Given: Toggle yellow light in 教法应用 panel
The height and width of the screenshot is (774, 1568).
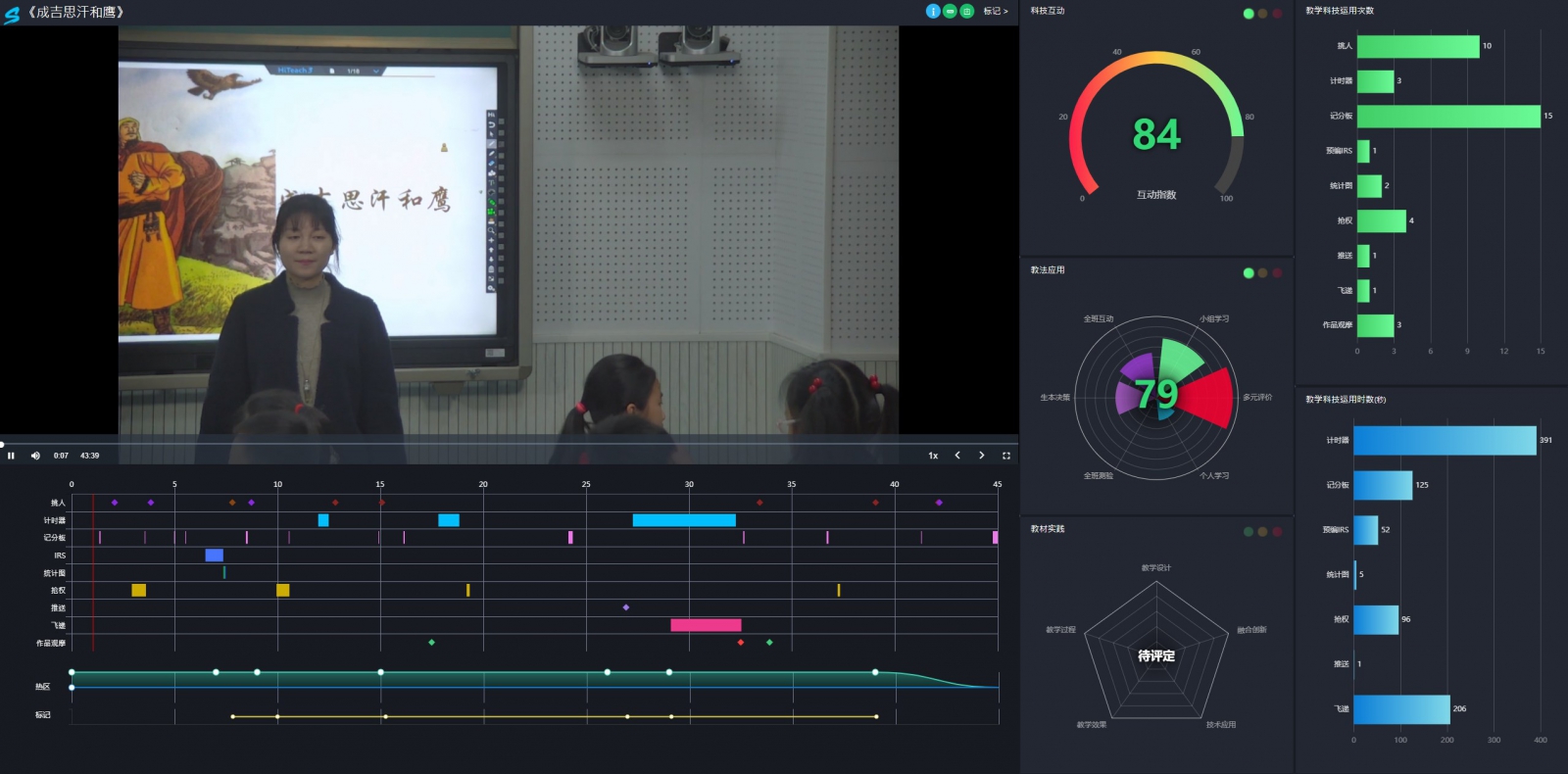Looking at the screenshot, I should (1262, 273).
